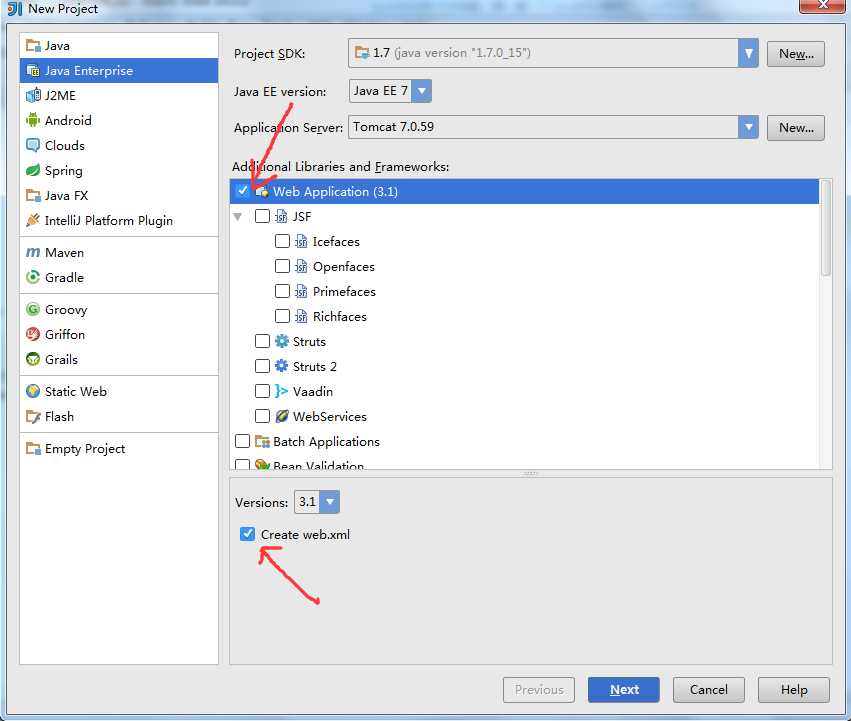Viewport: 851px width, 721px height.
Task: Select the Java project type icon
Action: coord(33,46)
